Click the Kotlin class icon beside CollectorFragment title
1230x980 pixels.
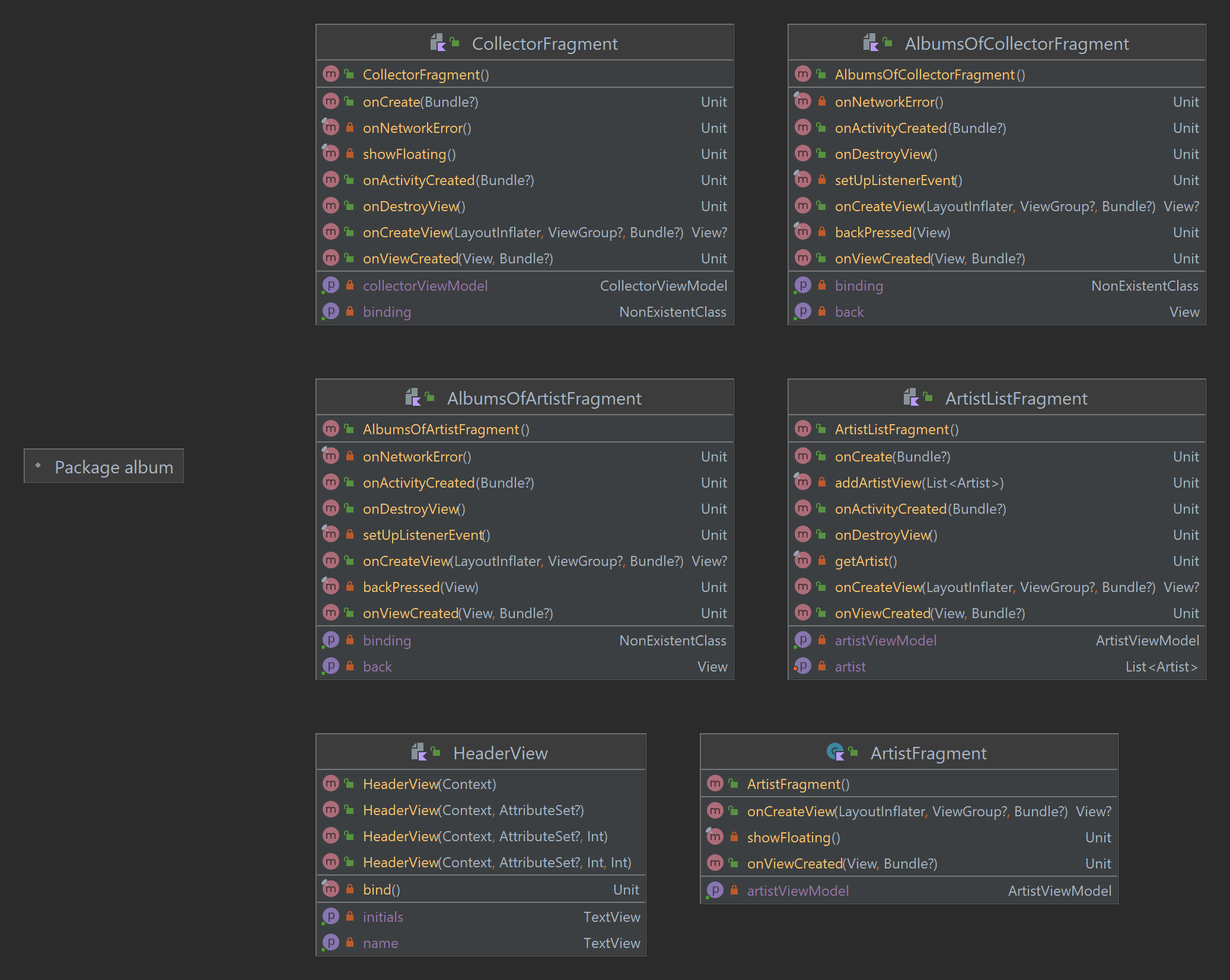pyautogui.click(x=438, y=43)
